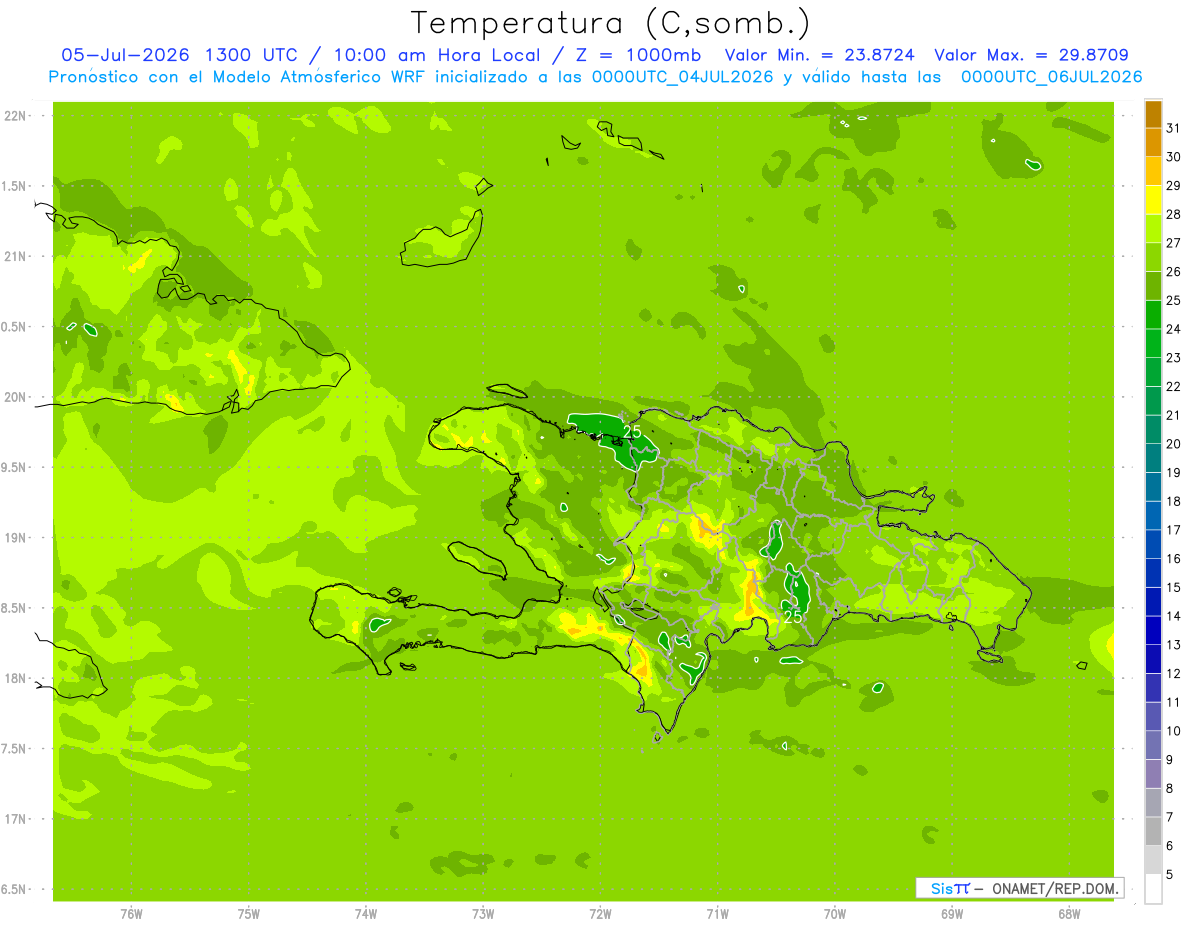Click the legend swatch between 27 and 28
Viewport: 1200px width, 927px height.
coord(1153,229)
